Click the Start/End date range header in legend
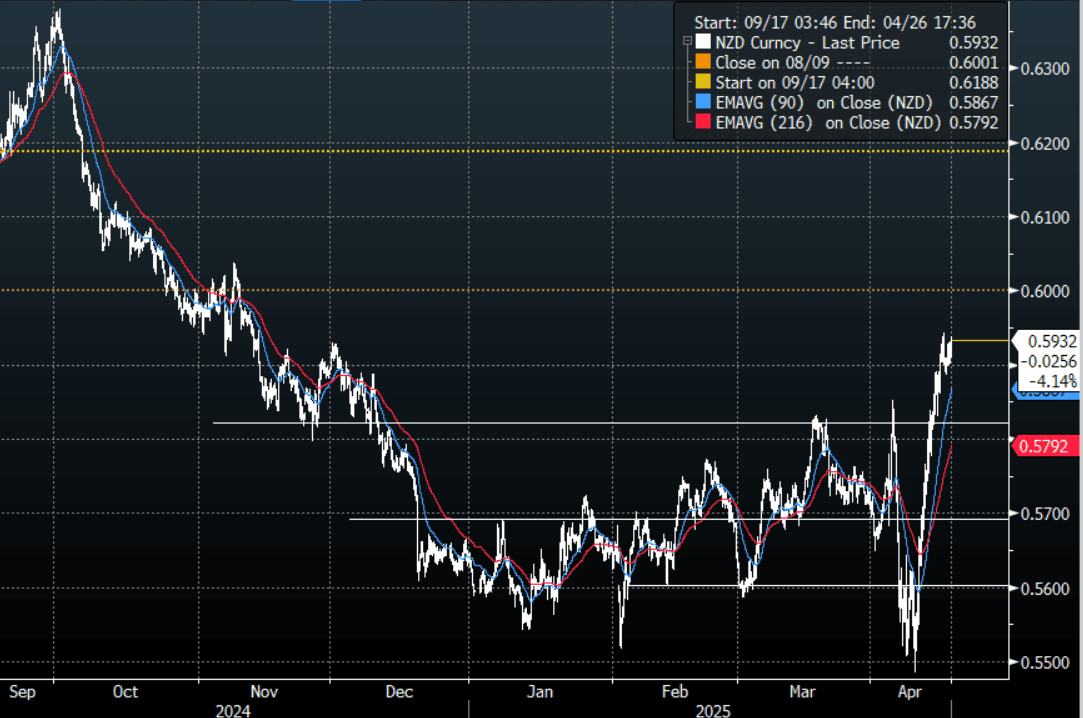Screen dimensions: 1083x718 point(835,22)
